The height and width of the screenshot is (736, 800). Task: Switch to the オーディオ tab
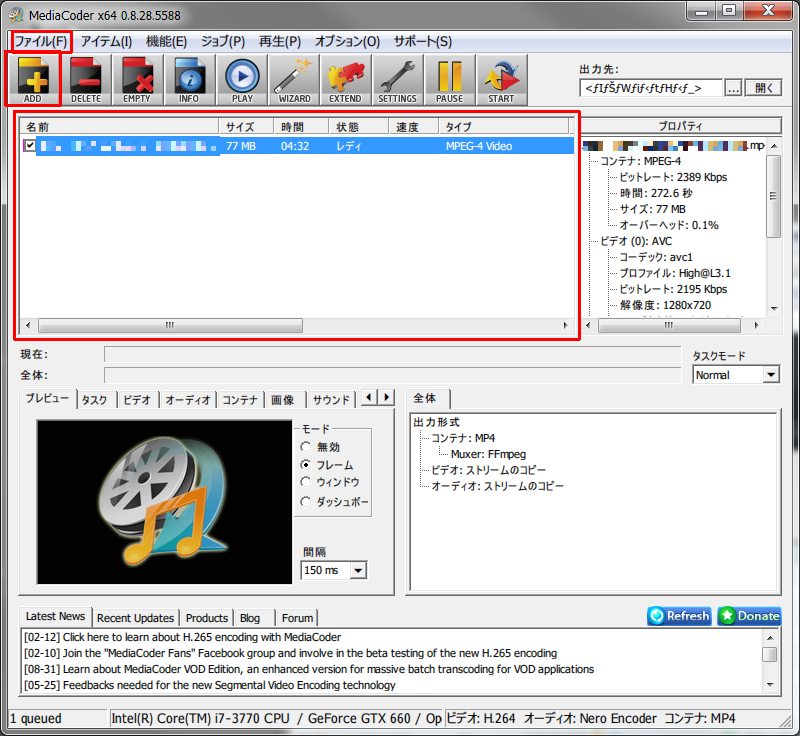tap(188, 400)
